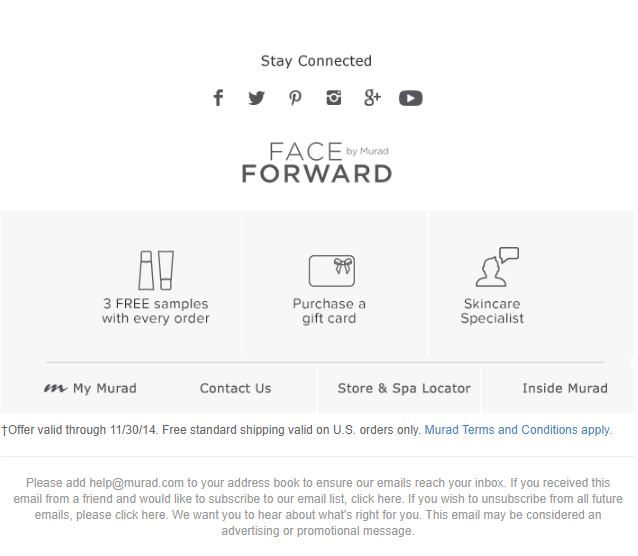Open Store & Spa Locator
The height and width of the screenshot is (556, 638).
pos(404,388)
